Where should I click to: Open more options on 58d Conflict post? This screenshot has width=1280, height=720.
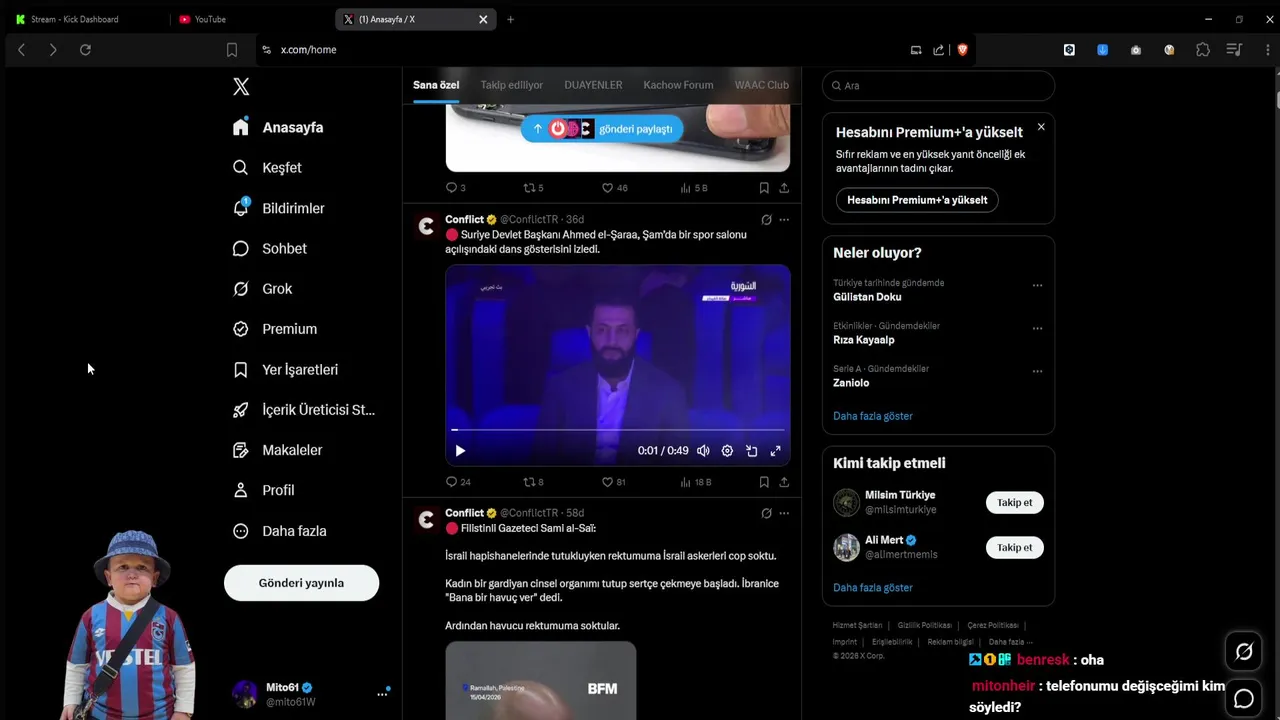pyautogui.click(x=784, y=513)
